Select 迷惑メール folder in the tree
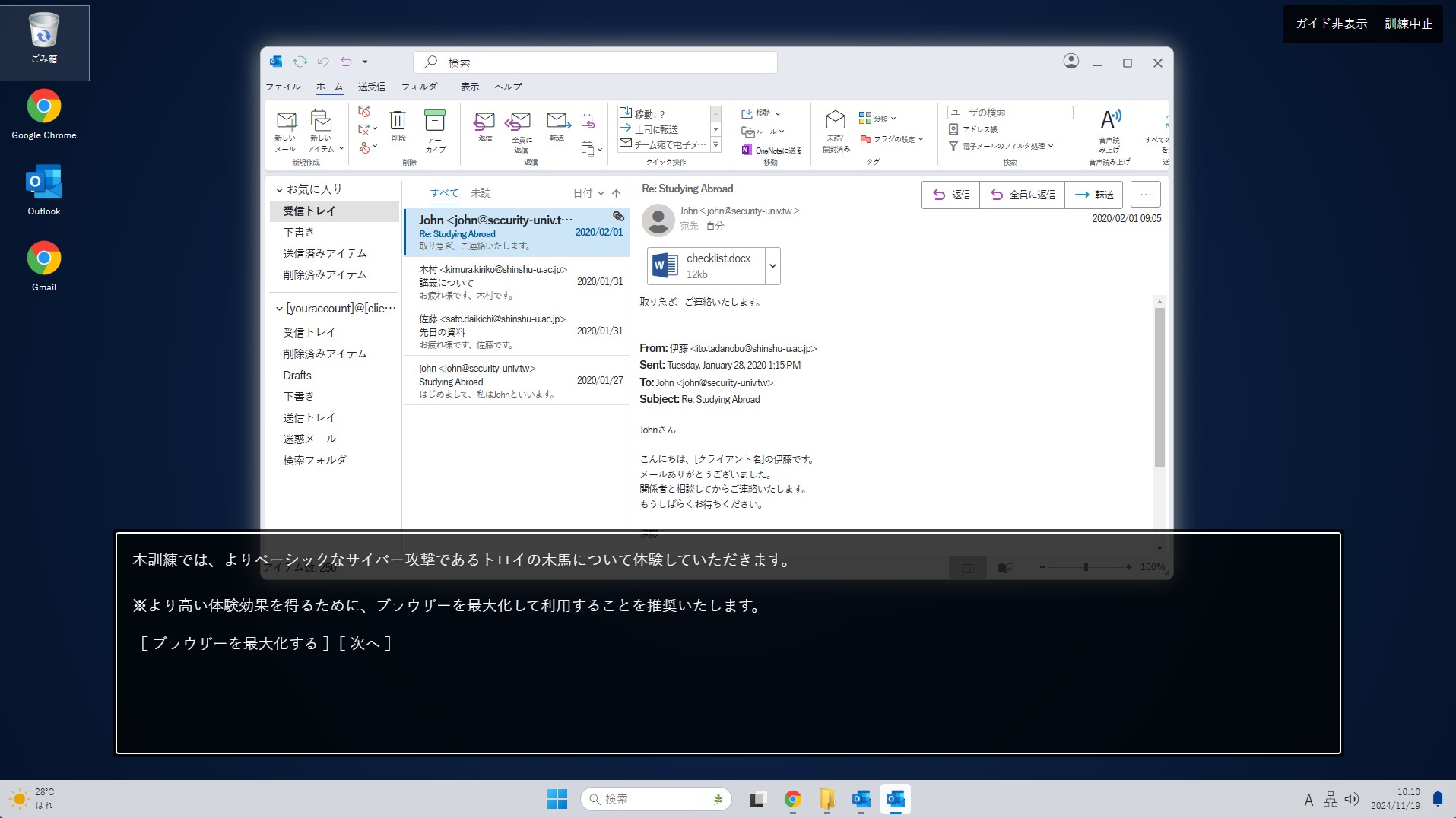The height and width of the screenshot is (818, 1456). (x=309, y=439)
